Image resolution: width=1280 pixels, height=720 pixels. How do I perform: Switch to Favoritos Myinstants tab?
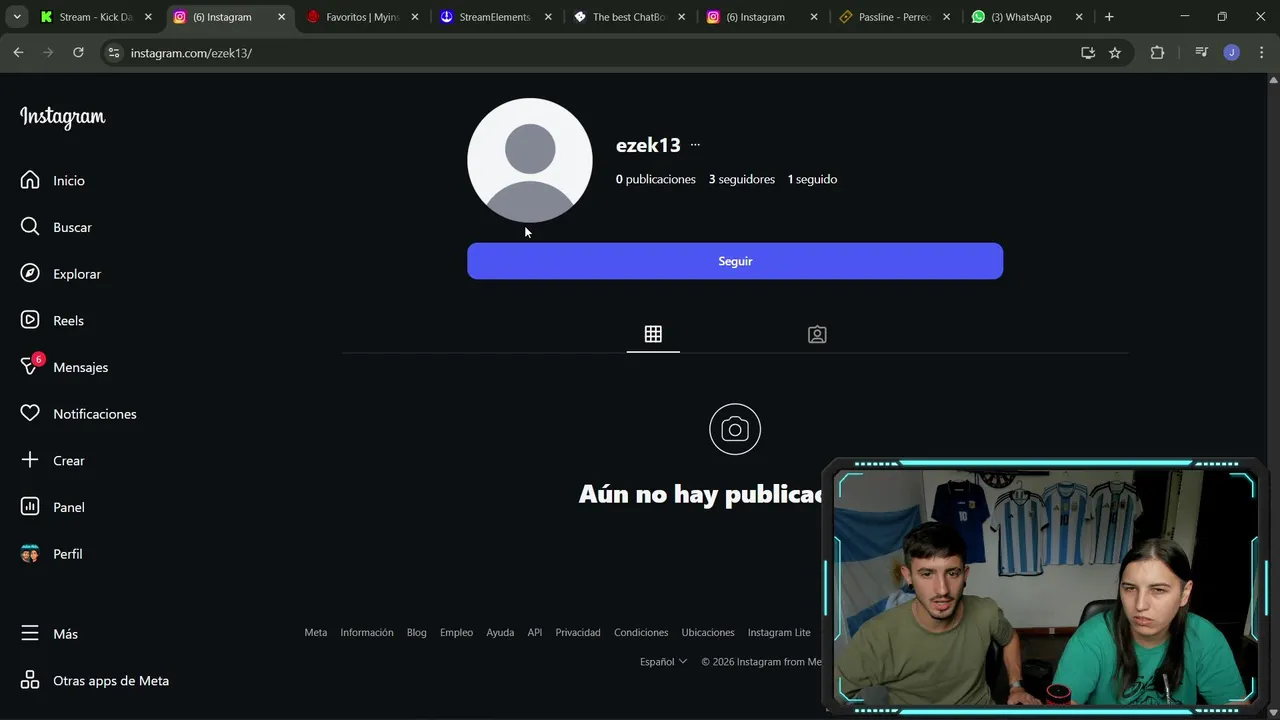pyautogui.click(x=361, y=17)
